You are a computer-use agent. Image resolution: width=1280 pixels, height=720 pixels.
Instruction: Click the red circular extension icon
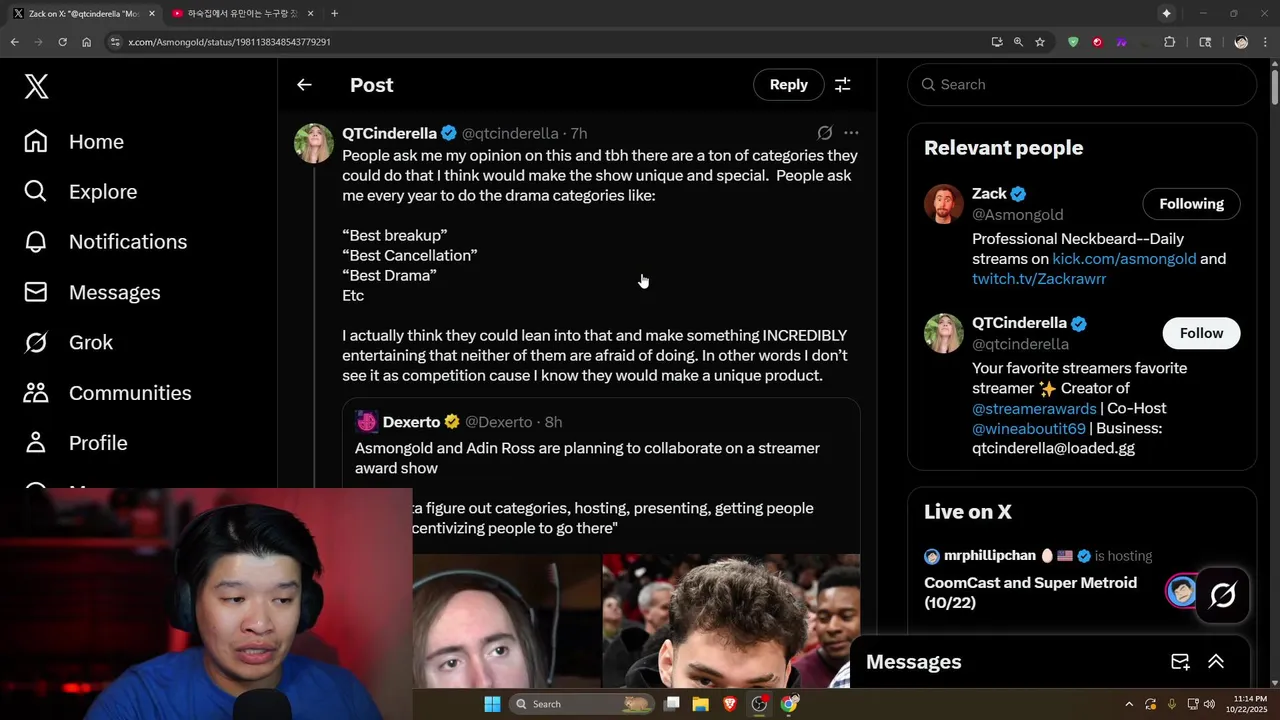point(1097,42)
